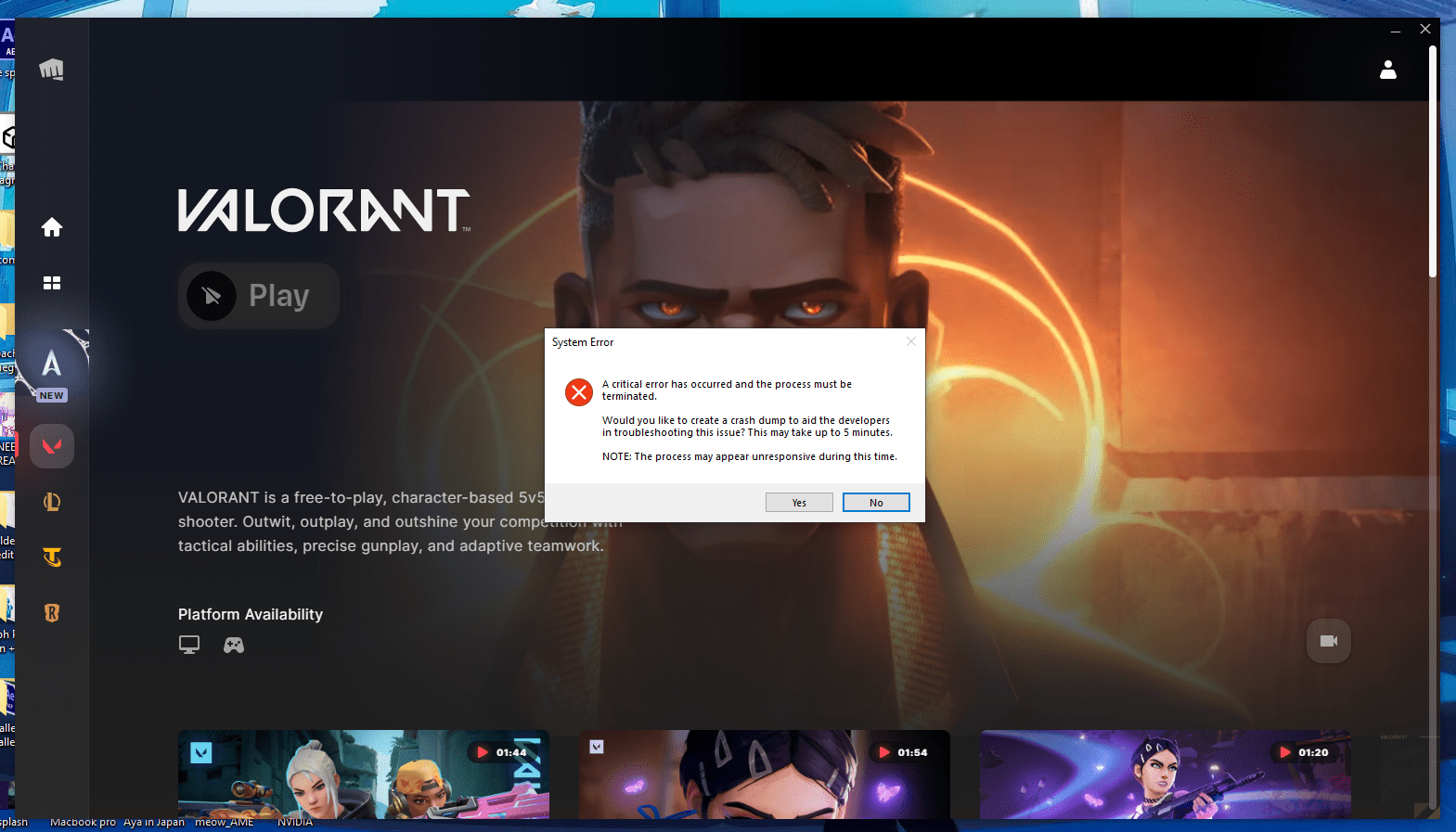Screen dimensions: 1456x832
Task: Select the VALORANT sidebar icon
Action: coord(52,446)
